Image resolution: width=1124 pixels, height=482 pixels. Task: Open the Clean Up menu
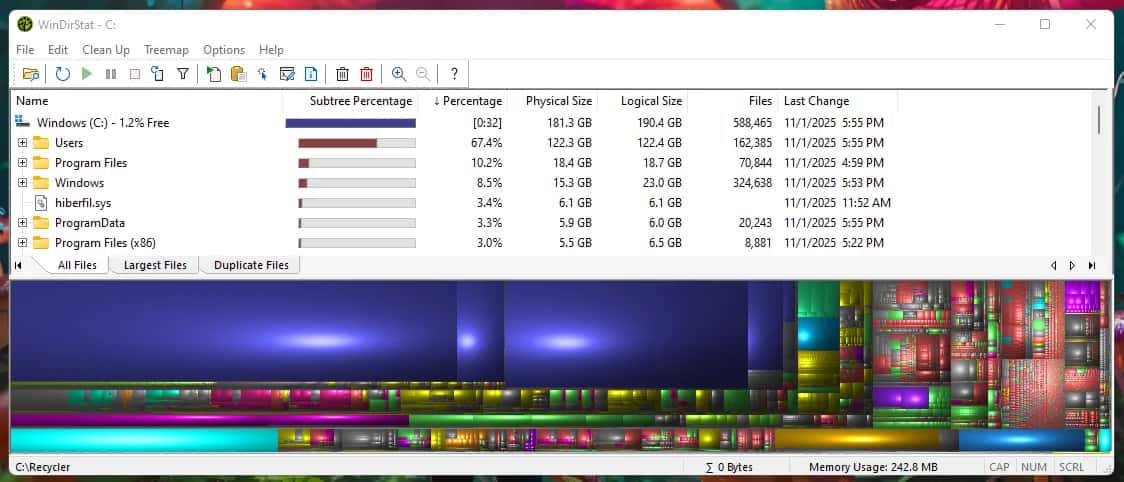coord(106,50)
